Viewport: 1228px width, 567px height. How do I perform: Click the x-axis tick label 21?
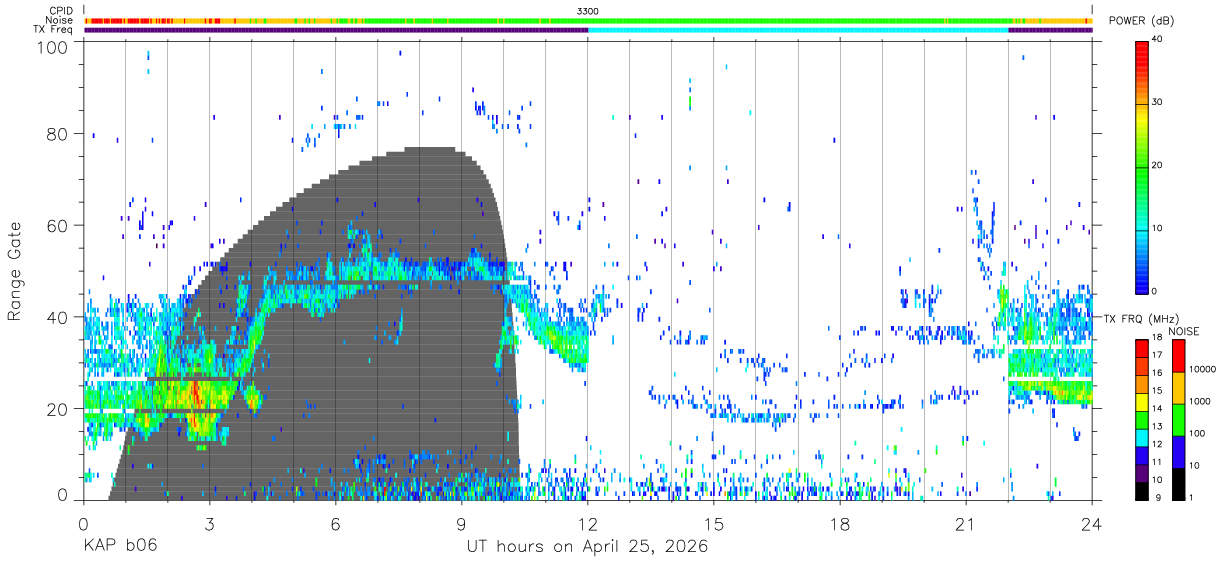966,524
